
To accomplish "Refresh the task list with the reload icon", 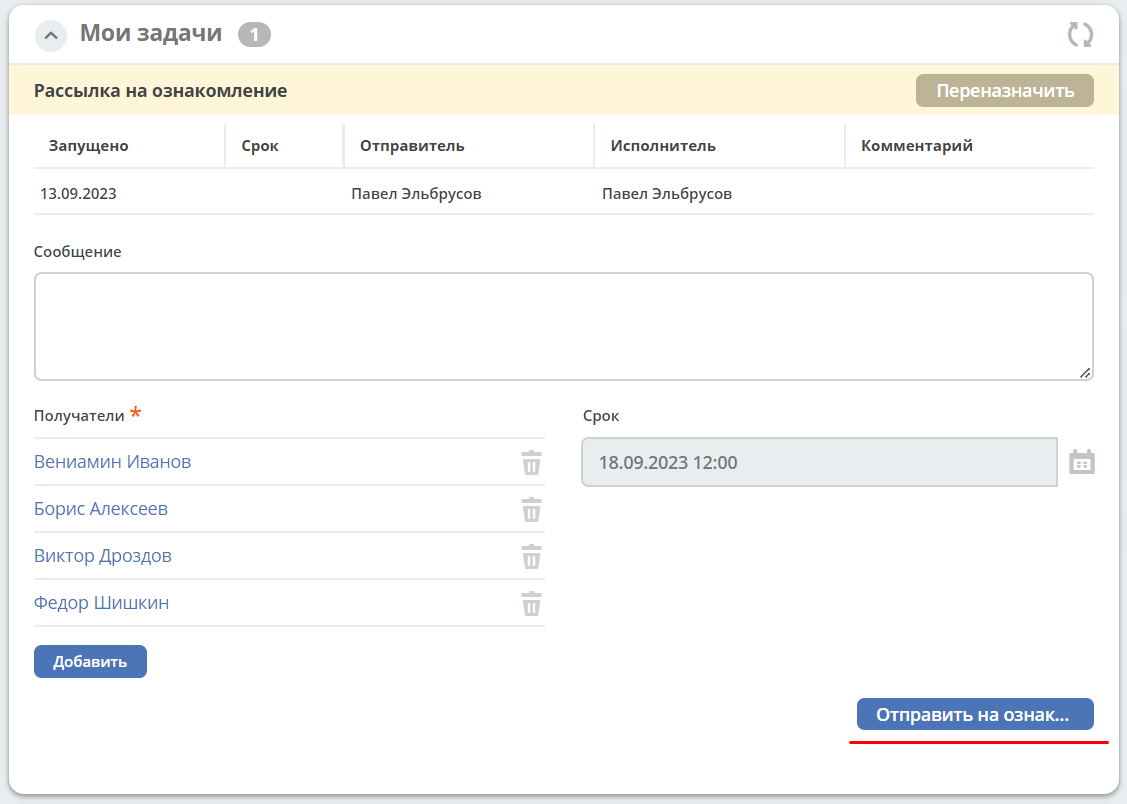I will pos(1080,34).
